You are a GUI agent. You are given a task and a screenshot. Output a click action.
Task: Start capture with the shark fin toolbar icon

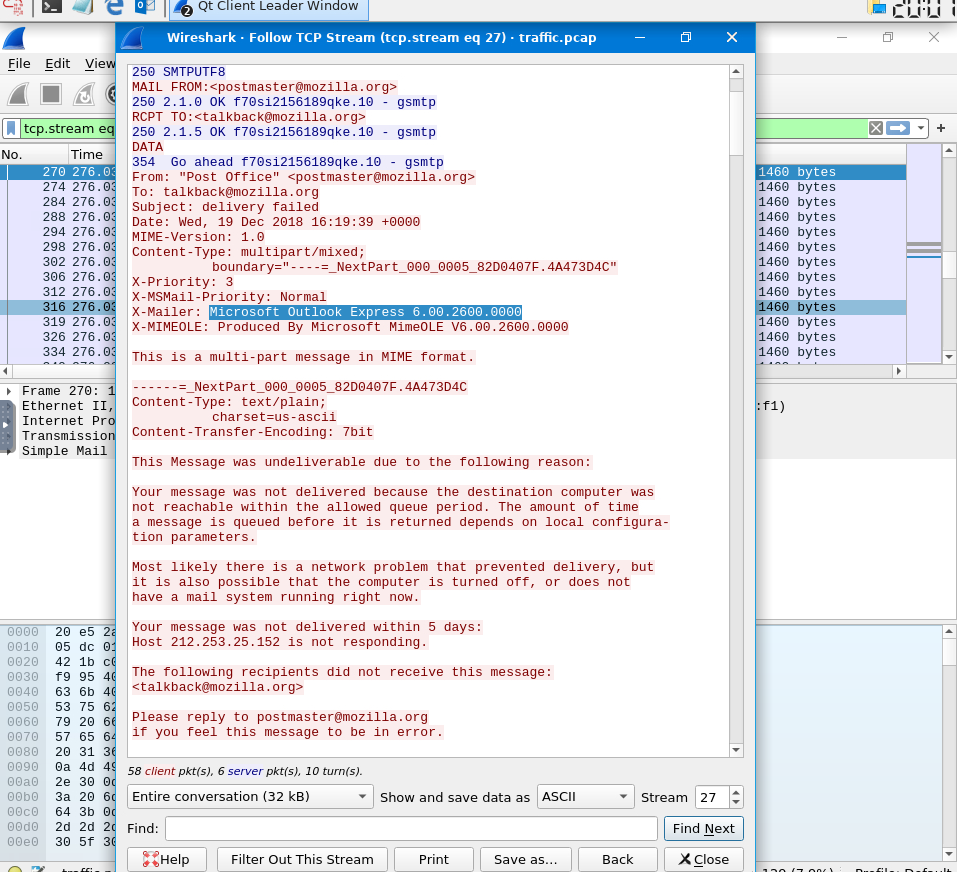click(18, 94)
